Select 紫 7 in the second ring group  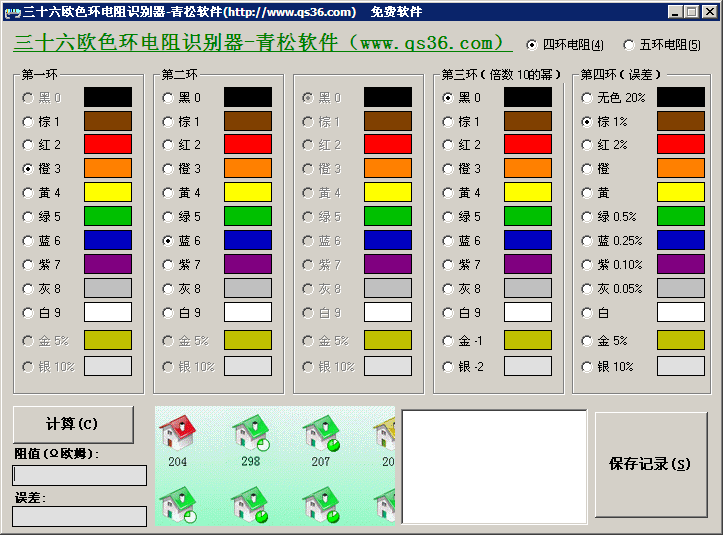click(182, 265)
